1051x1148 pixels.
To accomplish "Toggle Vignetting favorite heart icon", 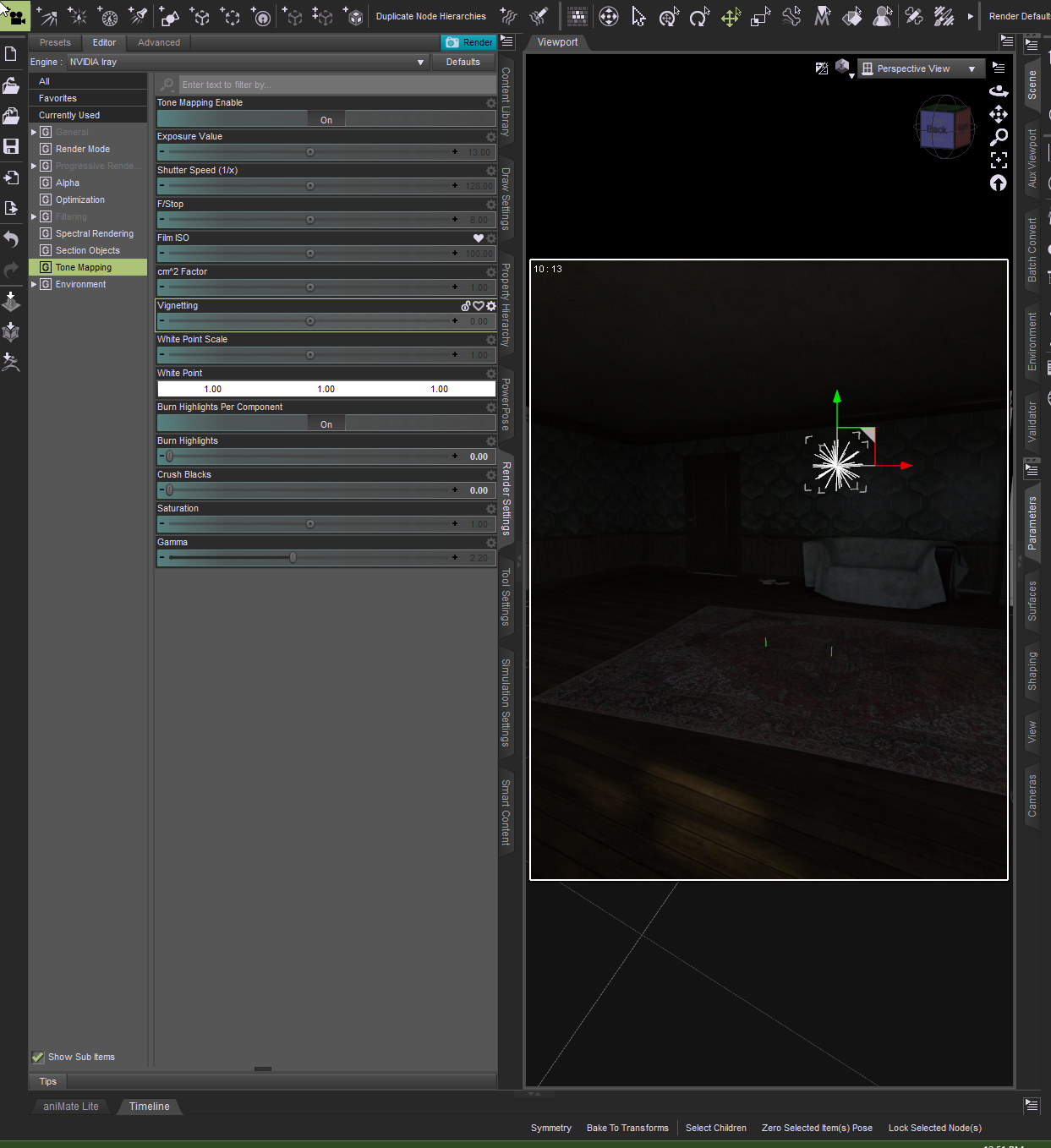I will (479, 306).
